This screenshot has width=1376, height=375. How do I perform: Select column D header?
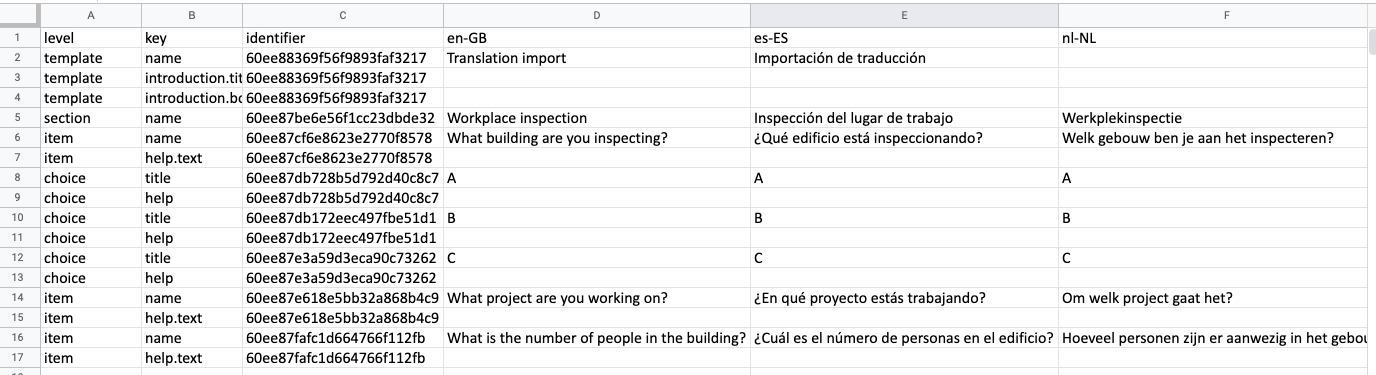pyautogui.click(x=597, y=15)
